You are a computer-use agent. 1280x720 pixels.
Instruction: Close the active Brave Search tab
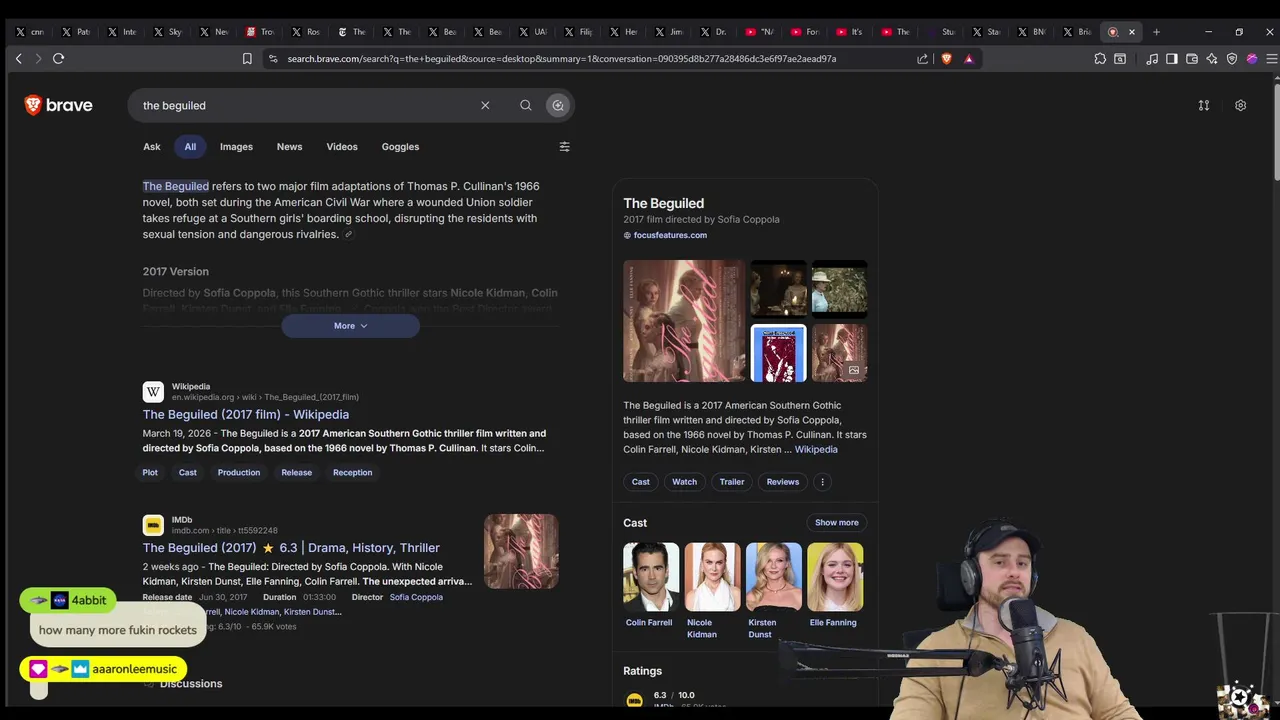tap(1132, 32)
